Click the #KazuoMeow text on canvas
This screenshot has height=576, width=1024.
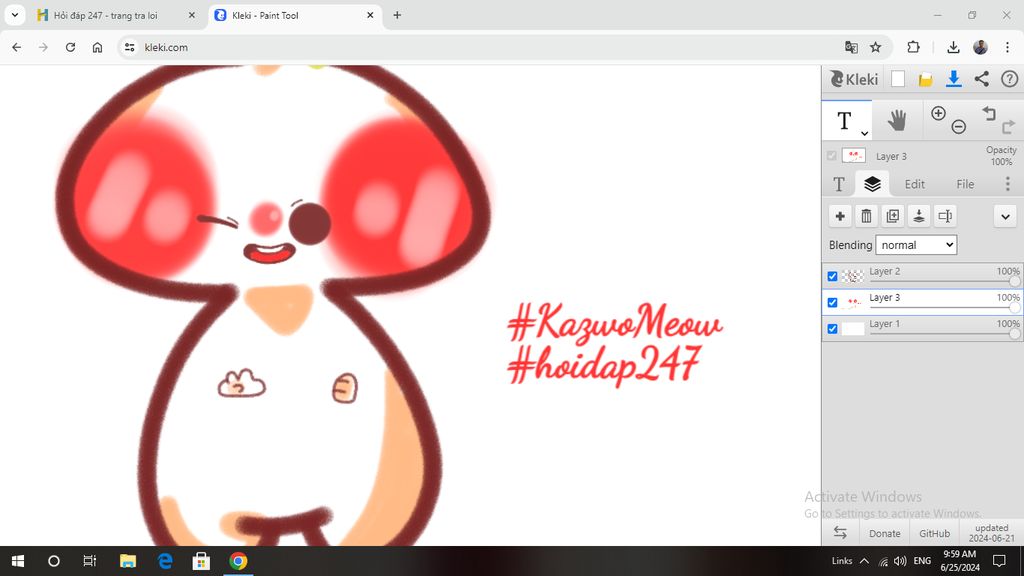615,323
